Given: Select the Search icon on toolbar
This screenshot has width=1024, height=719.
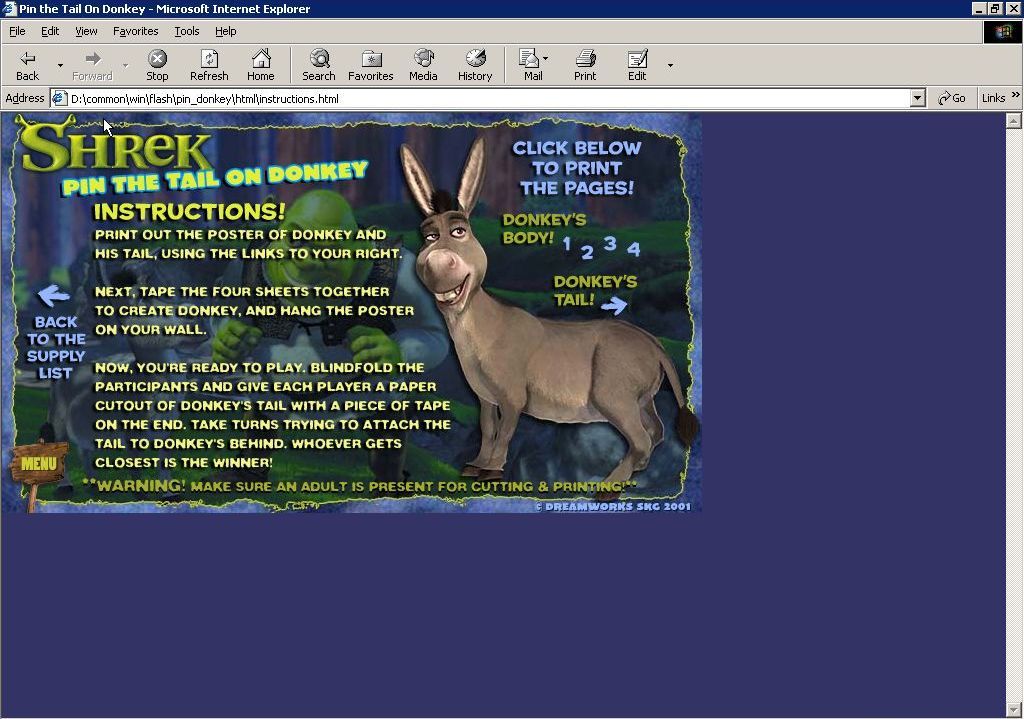Looking at the screenshot, I should [x=318, y=63].
